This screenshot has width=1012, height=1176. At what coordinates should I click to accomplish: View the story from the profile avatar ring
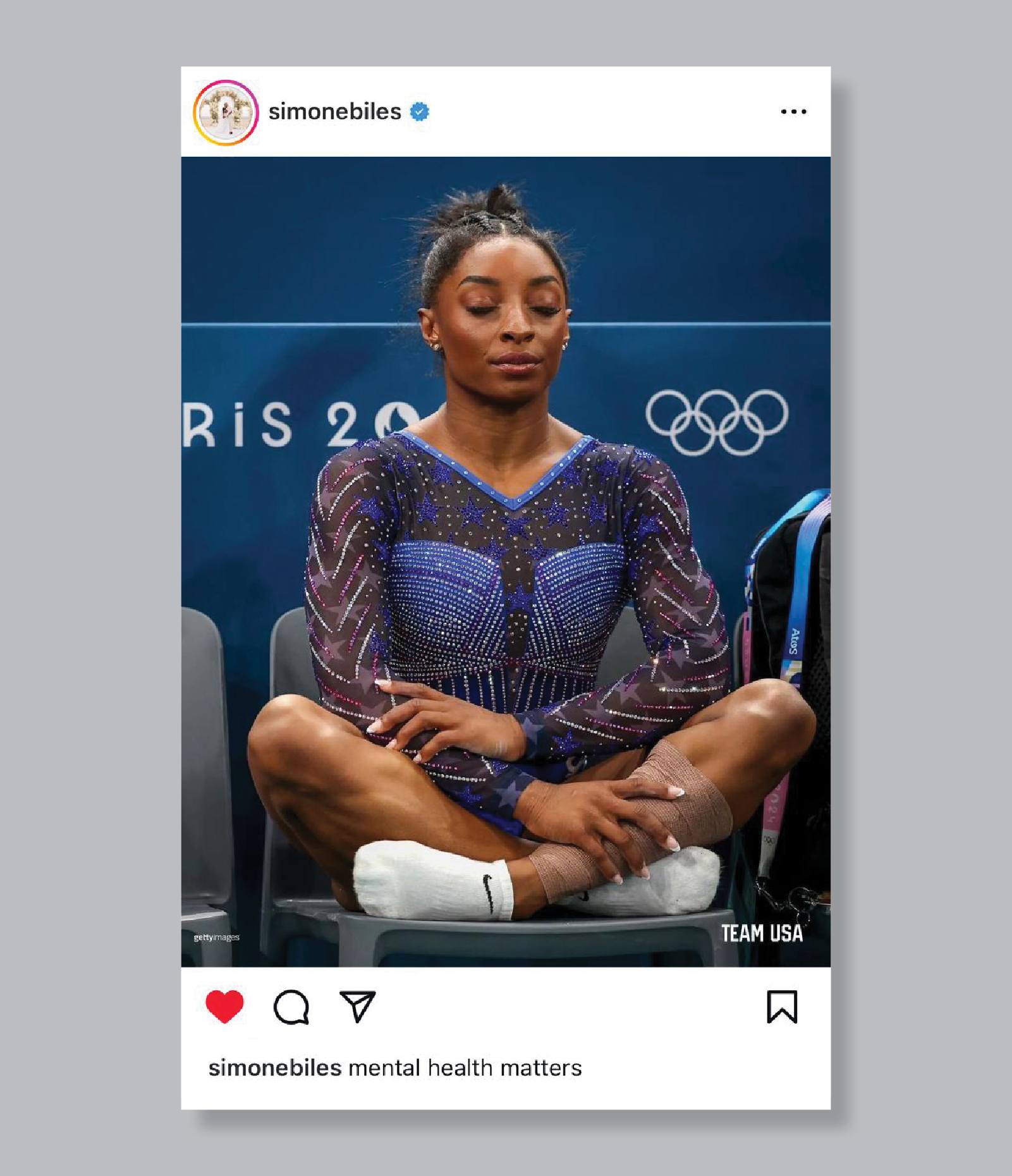point(226,113)
